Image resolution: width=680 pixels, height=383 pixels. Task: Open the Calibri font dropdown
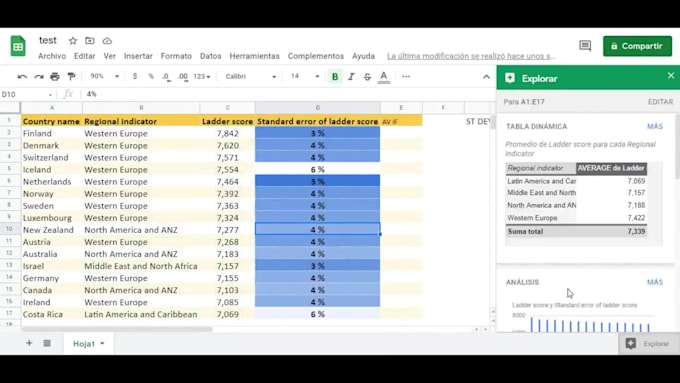point(250,76)
